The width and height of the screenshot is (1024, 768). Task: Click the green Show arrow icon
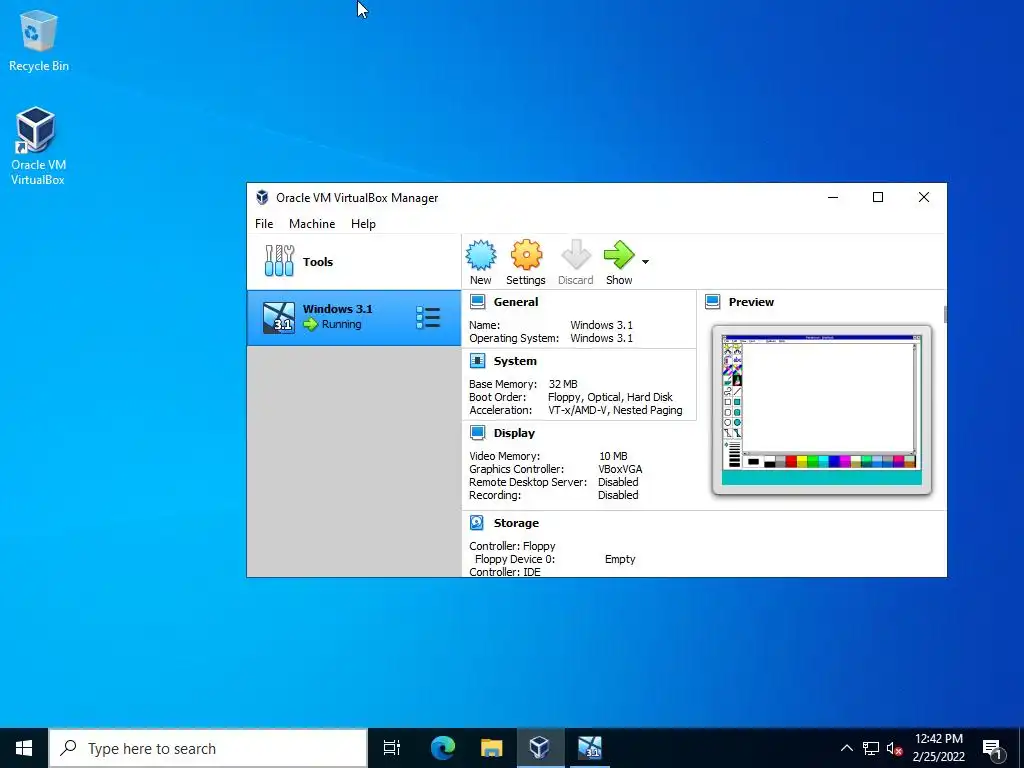click(619, 255)
